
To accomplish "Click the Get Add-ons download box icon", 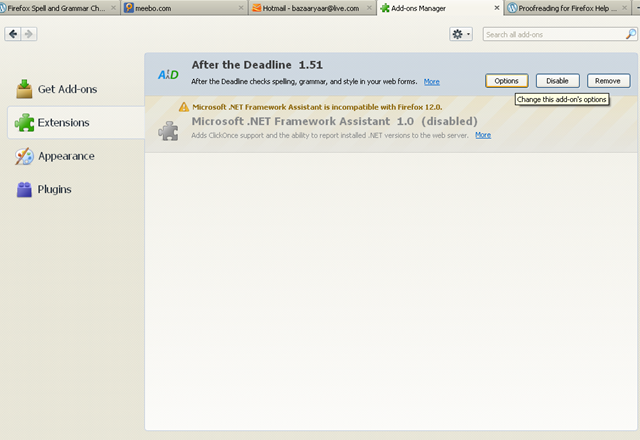I will pos(24,89).
